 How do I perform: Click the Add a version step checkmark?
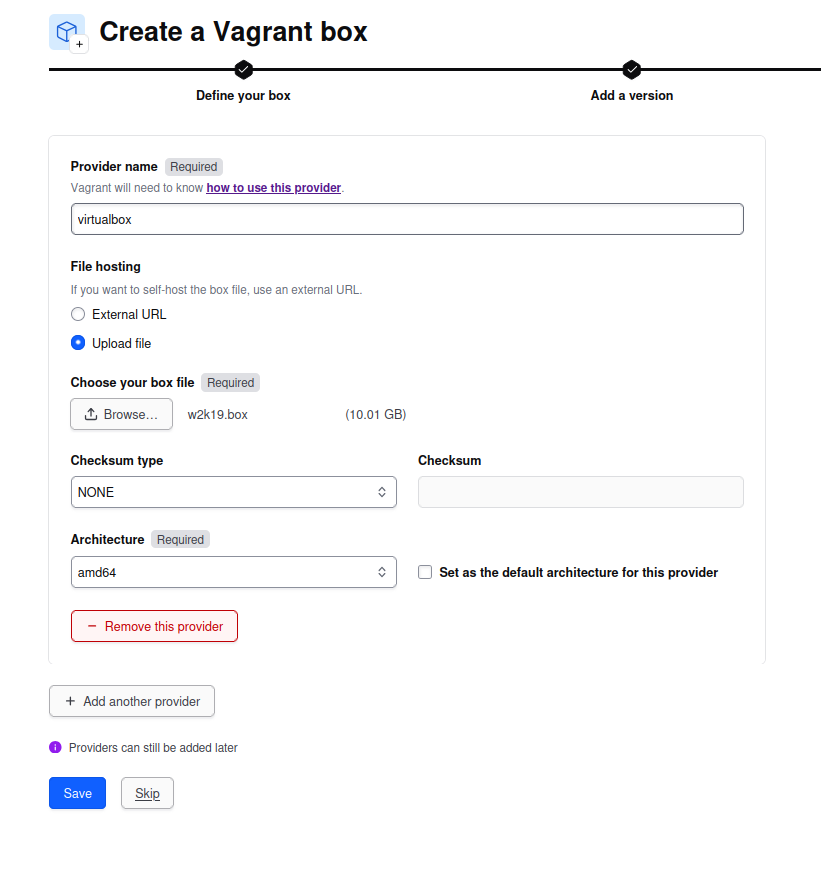[631, 69]
